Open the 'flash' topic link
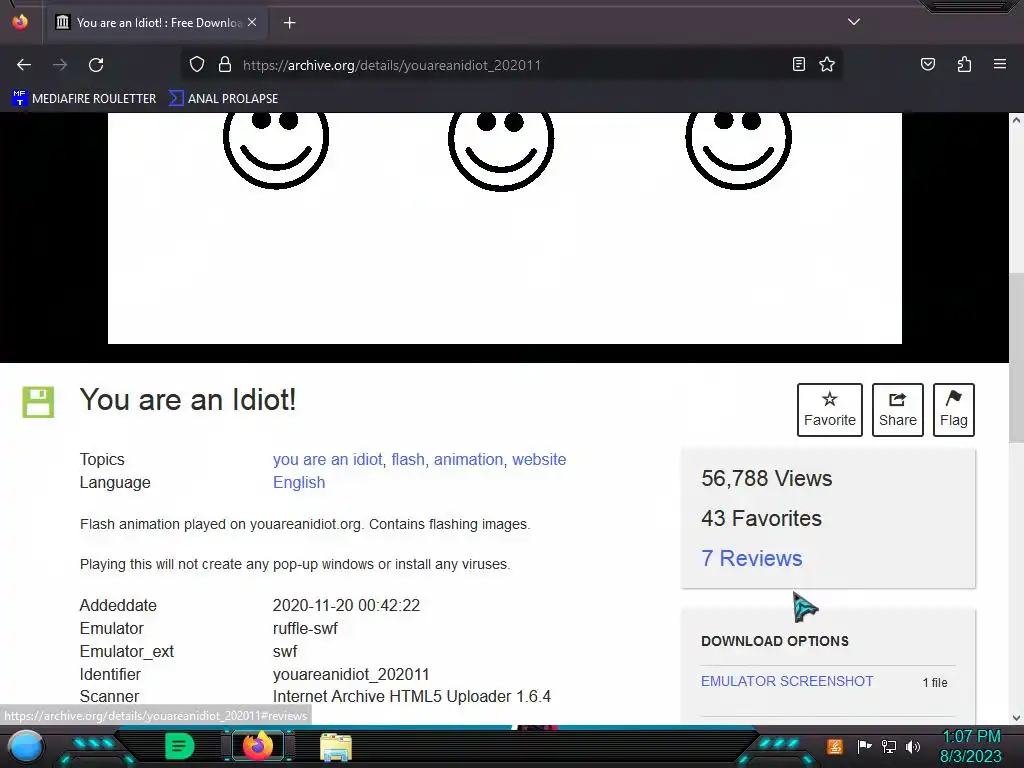 coord(408,460)
